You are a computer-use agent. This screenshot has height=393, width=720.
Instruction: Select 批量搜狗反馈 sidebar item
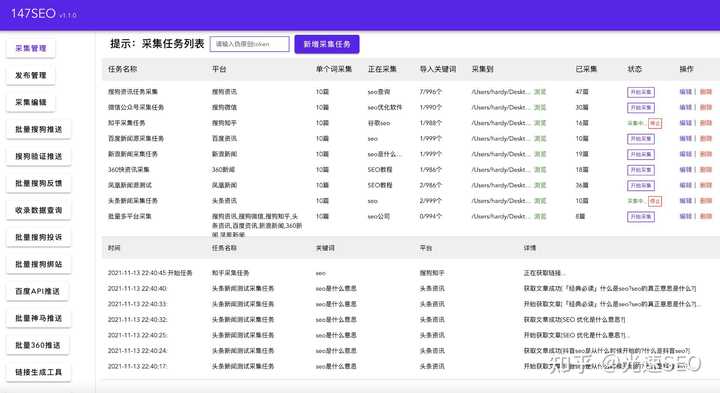[39, 183]
